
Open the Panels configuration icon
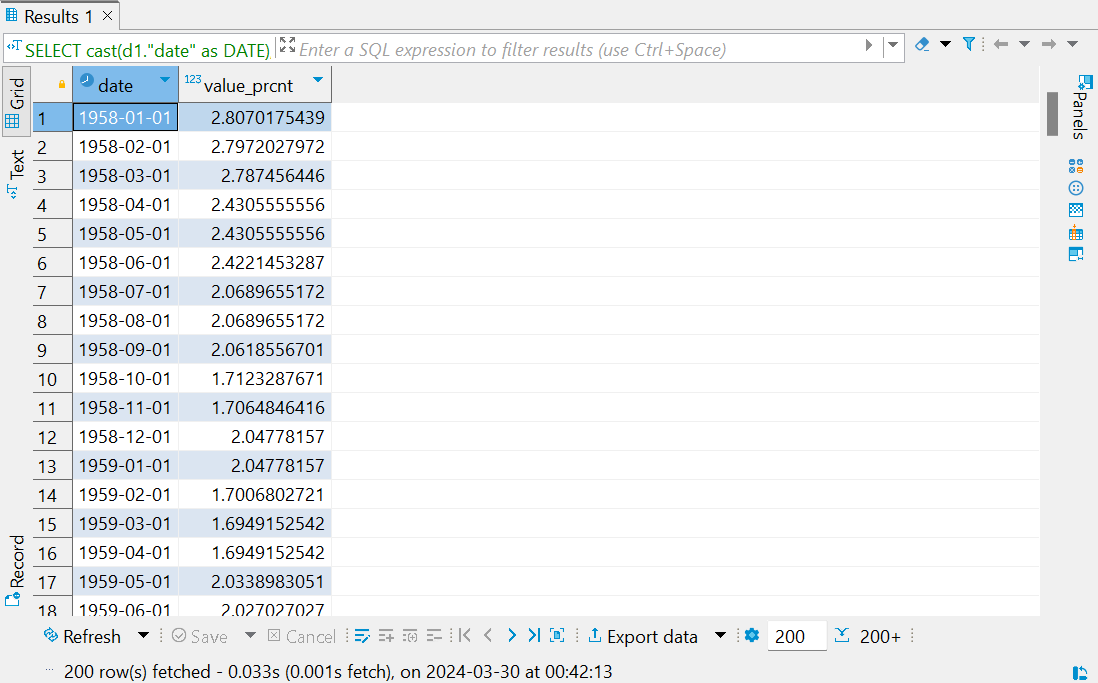1085,82
